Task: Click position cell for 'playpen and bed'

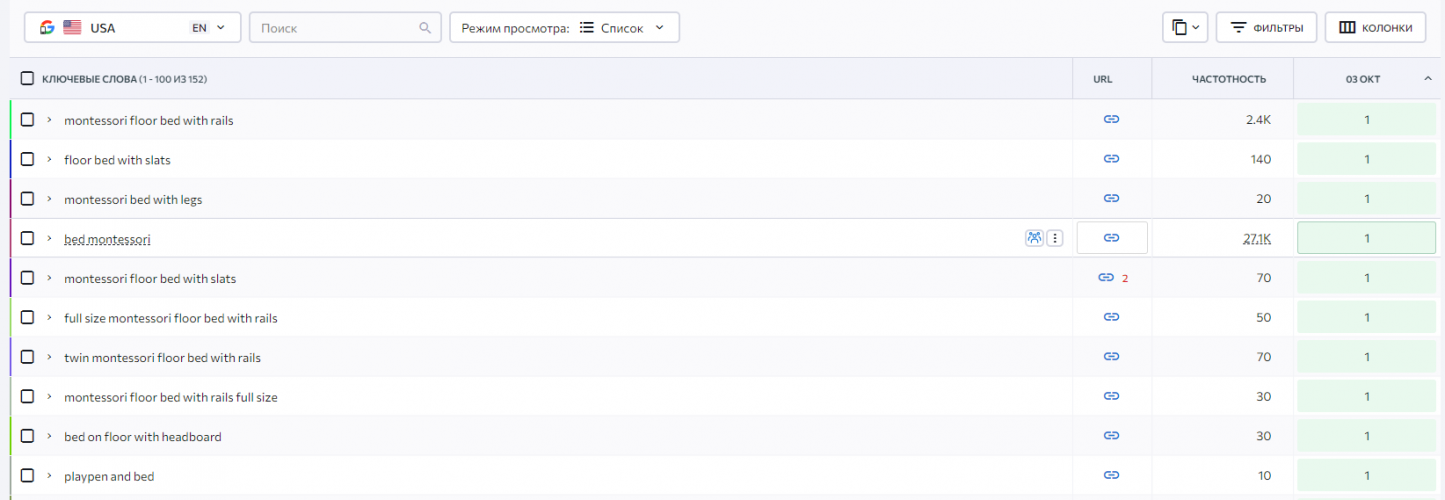Action: [1366, 476]
